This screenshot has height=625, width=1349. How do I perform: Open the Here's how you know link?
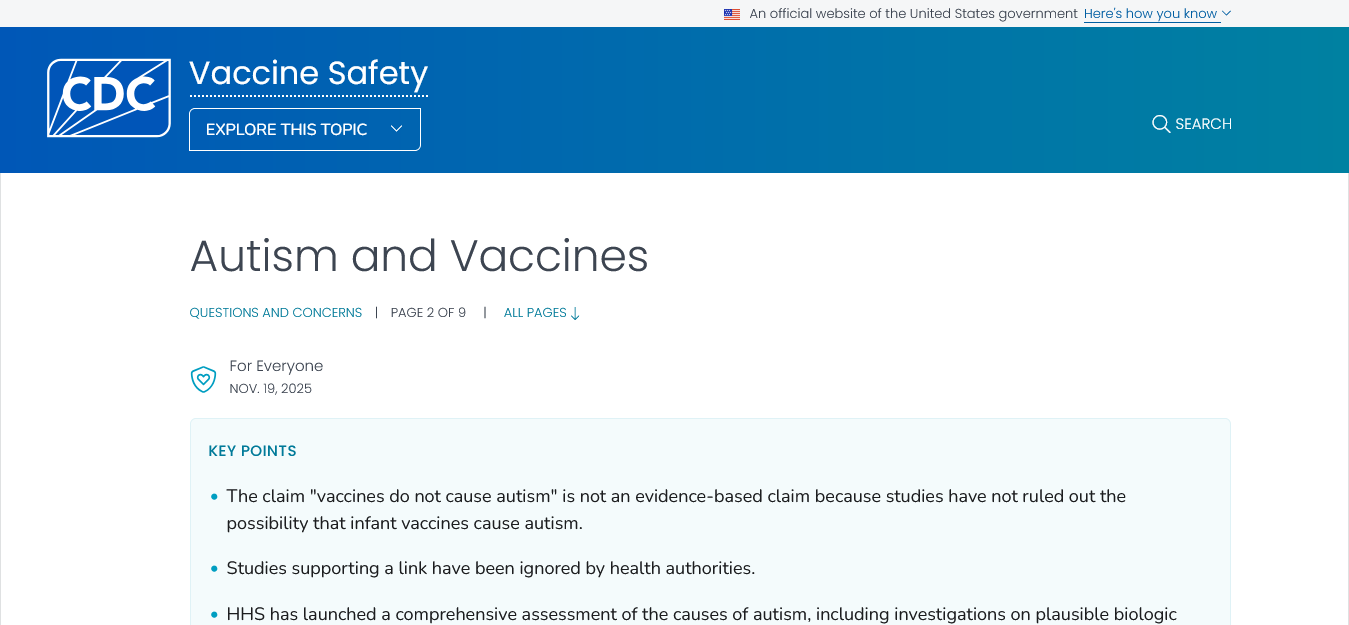[1150, 14]
